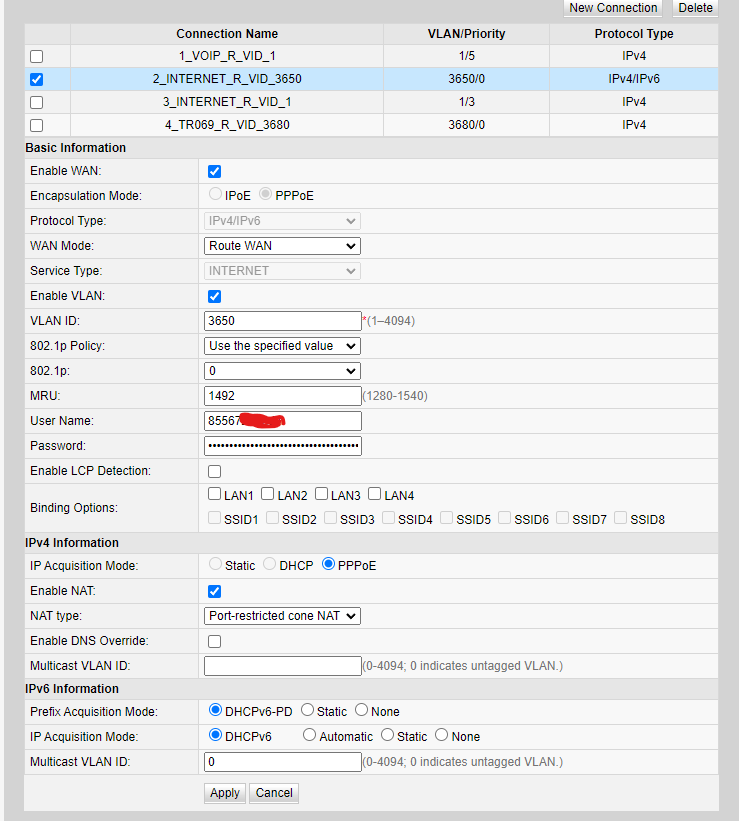Screen dimensions: 749x821
Task: Open the 802.1p priority value dropdown
Action: pos(282,371)
